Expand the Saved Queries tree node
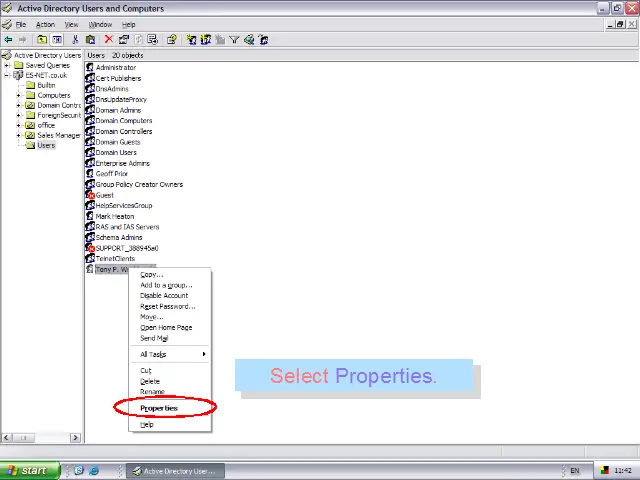The image size is (640, 480). pos(7,65)
